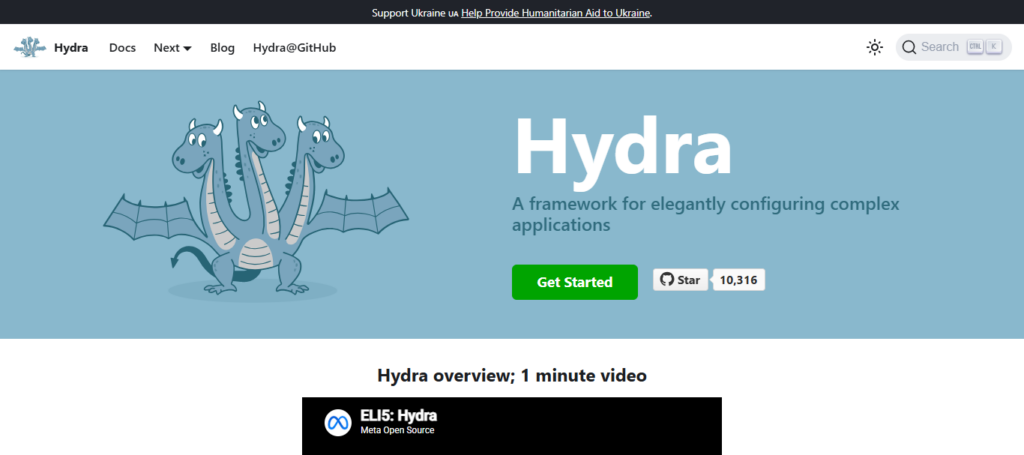Screen dimensions: 1024x455
Task: Expand the Next version dropdown
Action: point(172,48)
